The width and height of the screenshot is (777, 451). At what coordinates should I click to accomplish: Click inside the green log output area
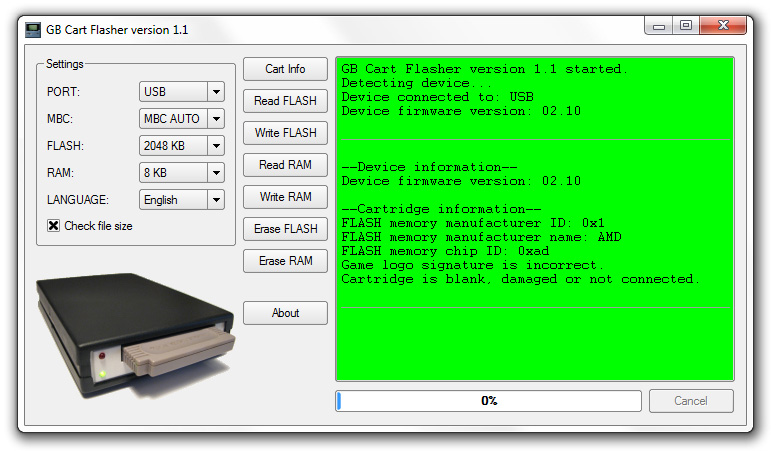(534, 330)
